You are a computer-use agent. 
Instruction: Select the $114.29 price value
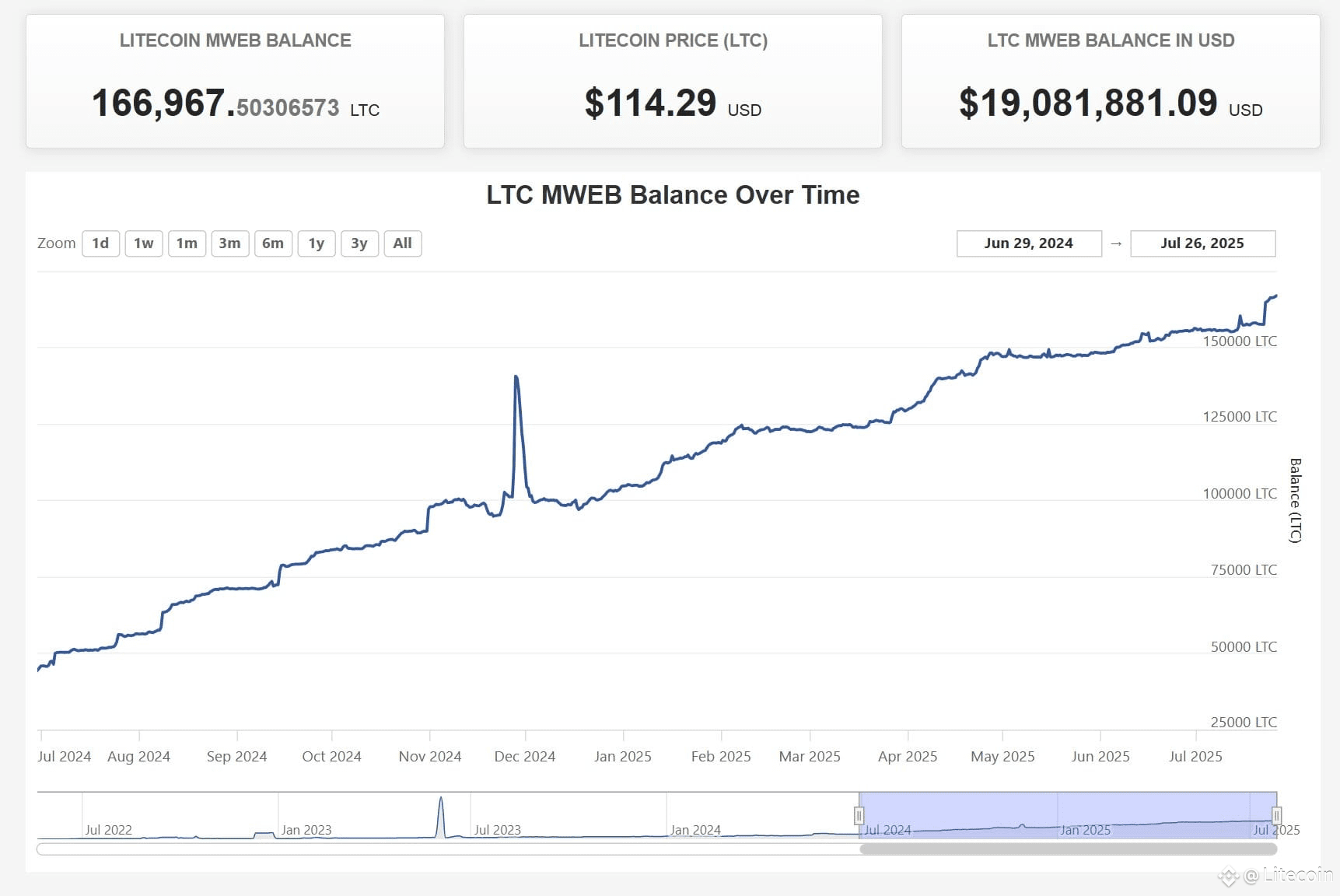(x=650, y=103)
